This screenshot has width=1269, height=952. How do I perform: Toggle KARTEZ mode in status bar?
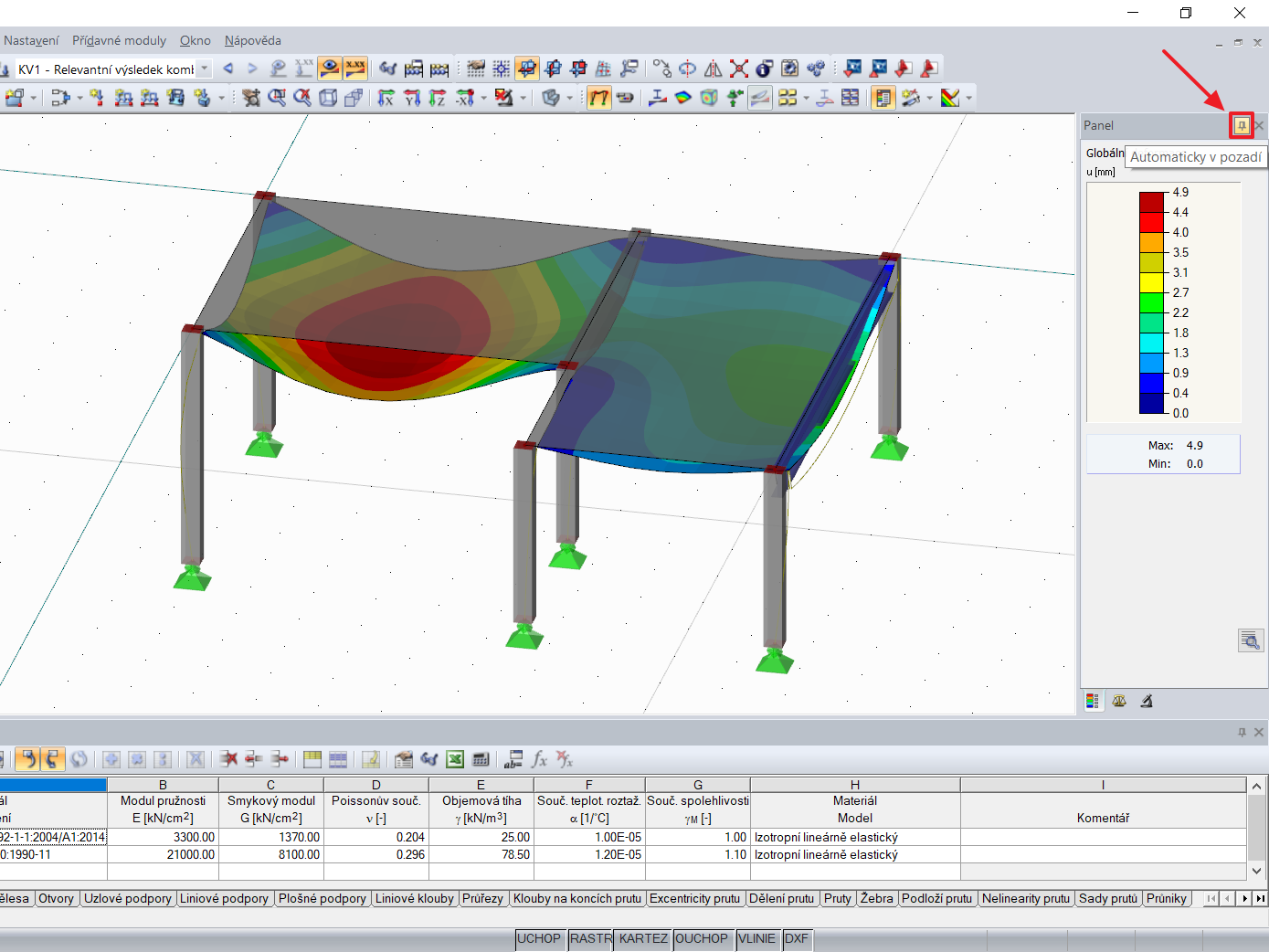click(643, 938)
